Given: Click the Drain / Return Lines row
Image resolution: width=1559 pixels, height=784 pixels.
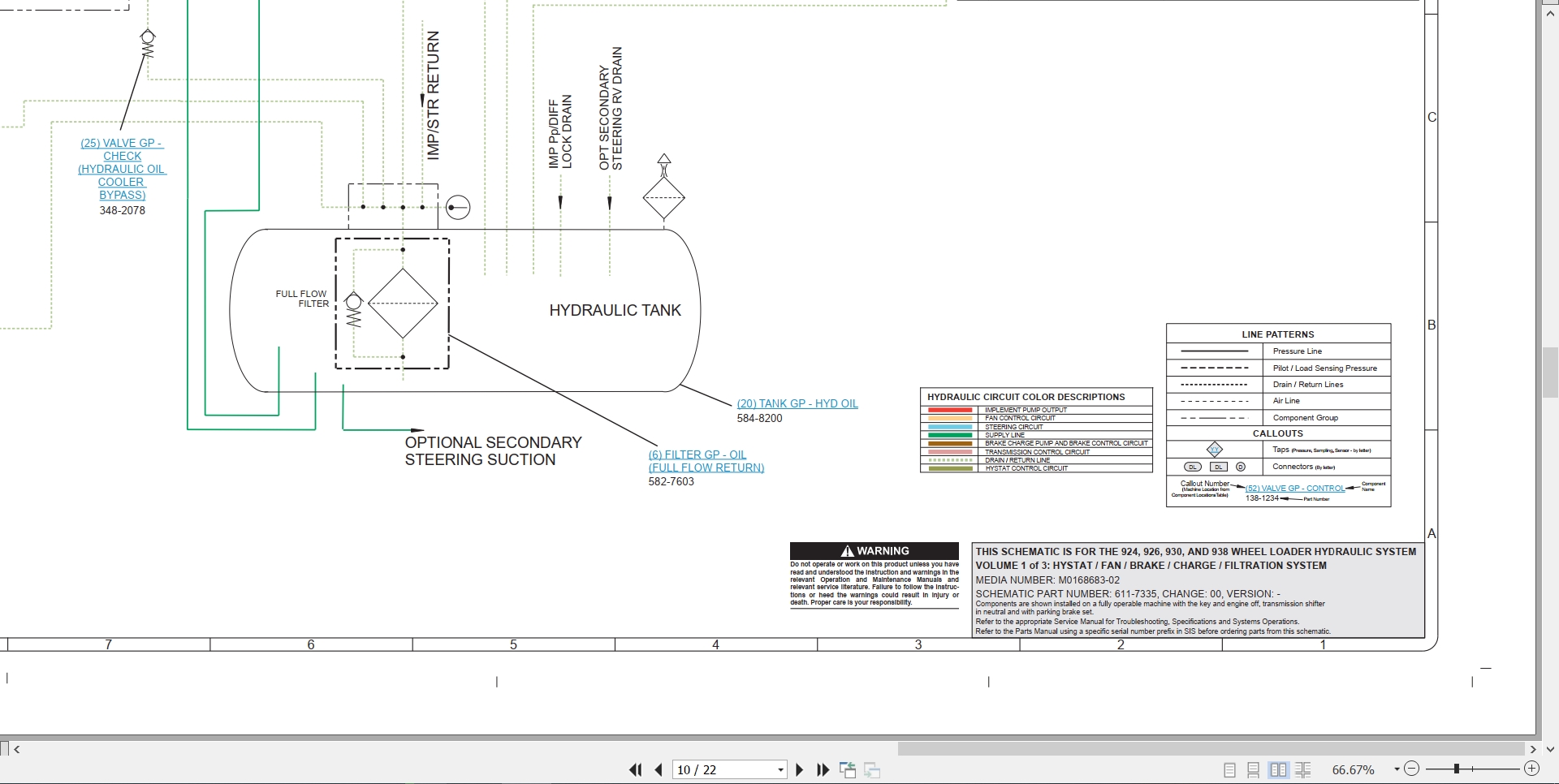Looking at the screenshot, I should pos(1279,385).
